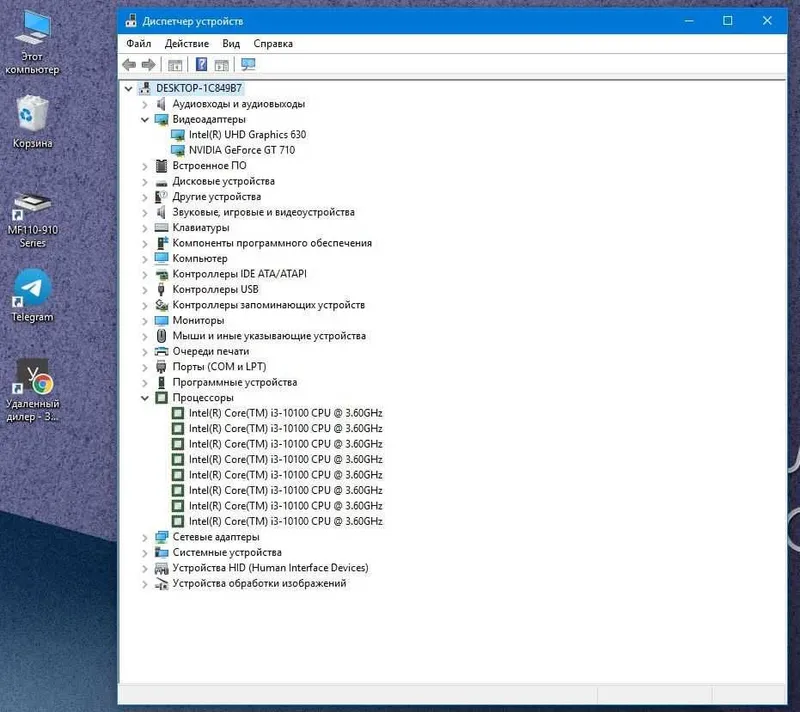Screen dimensions: 800x712
Task: Click the Процессоры chip category icon
Action: (161, 398)
